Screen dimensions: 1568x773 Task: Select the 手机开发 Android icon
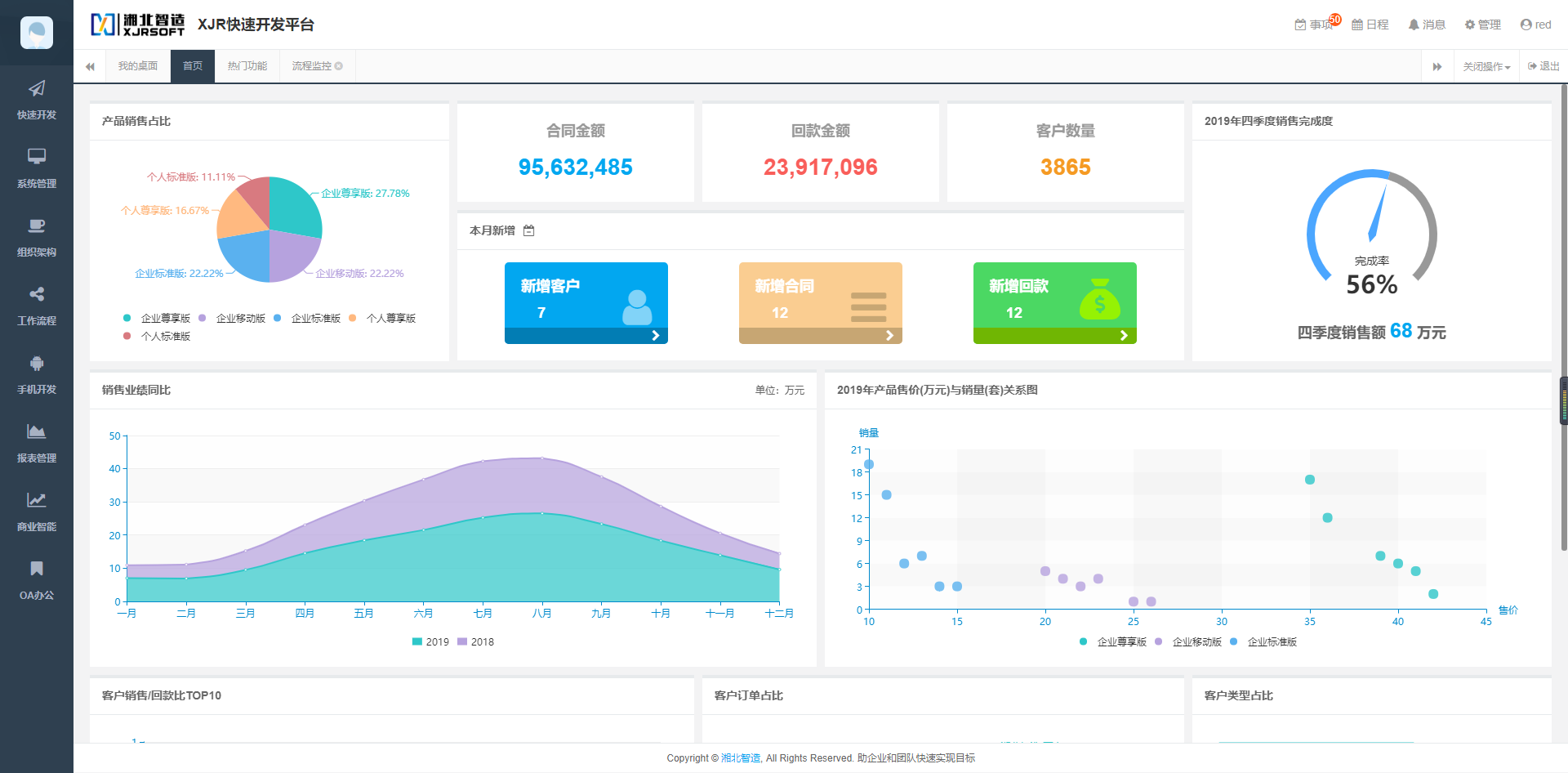point(37,364)
